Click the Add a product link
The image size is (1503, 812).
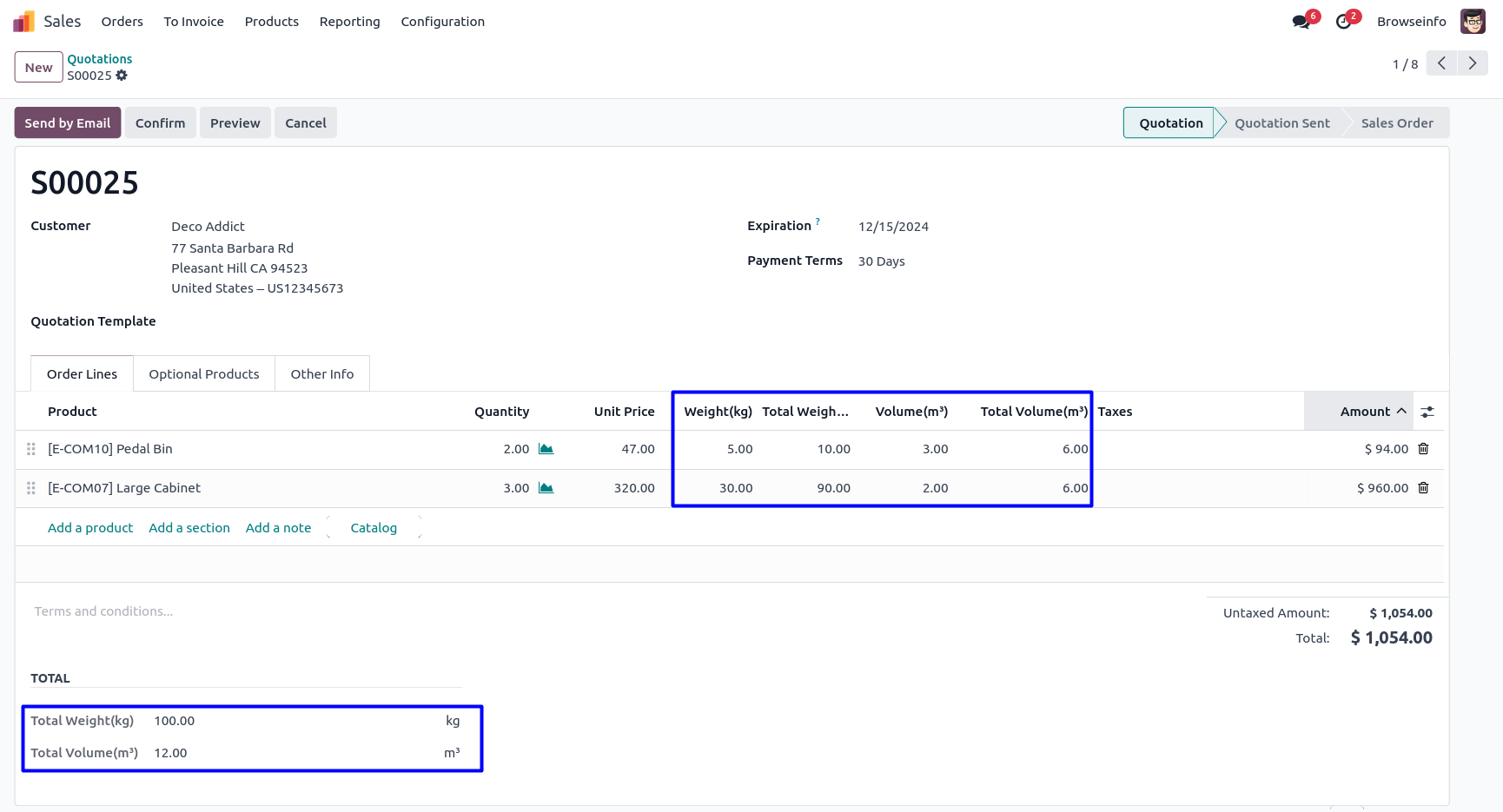(90, 528)
